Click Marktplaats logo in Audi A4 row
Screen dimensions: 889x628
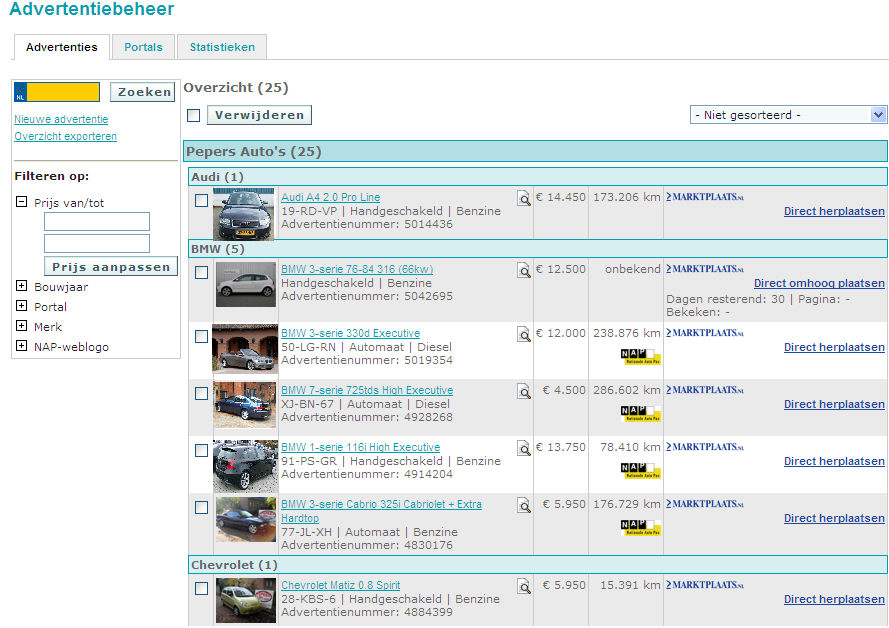tap(705, 197)
